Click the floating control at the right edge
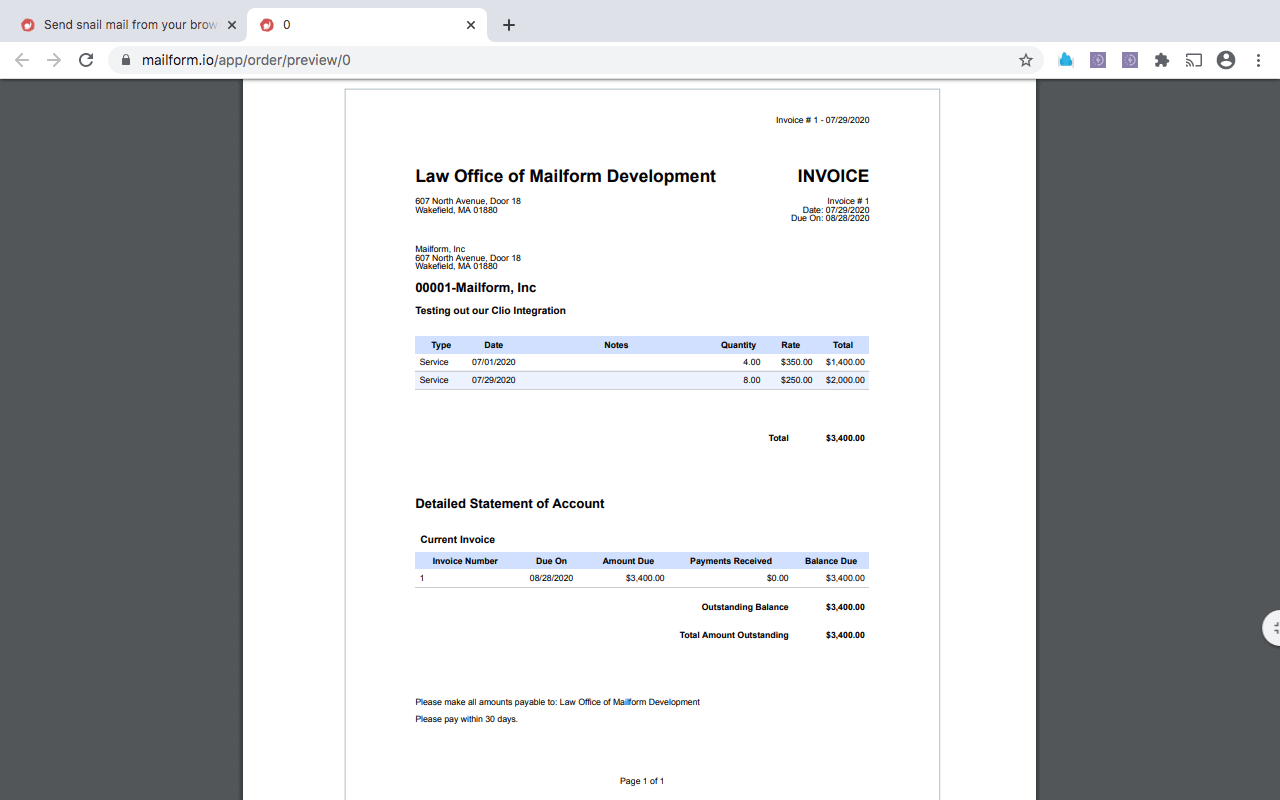 coord(1272,628)
